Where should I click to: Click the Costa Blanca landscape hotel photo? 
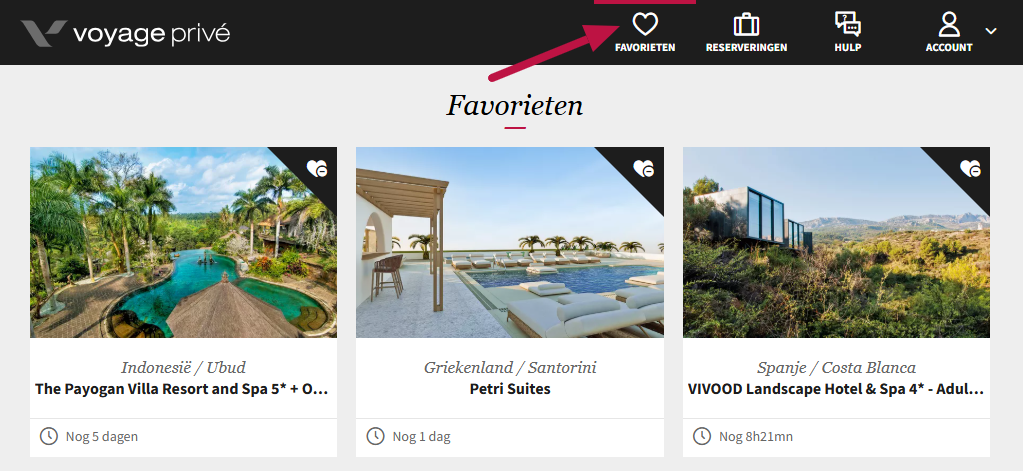[x=836, y=242]
